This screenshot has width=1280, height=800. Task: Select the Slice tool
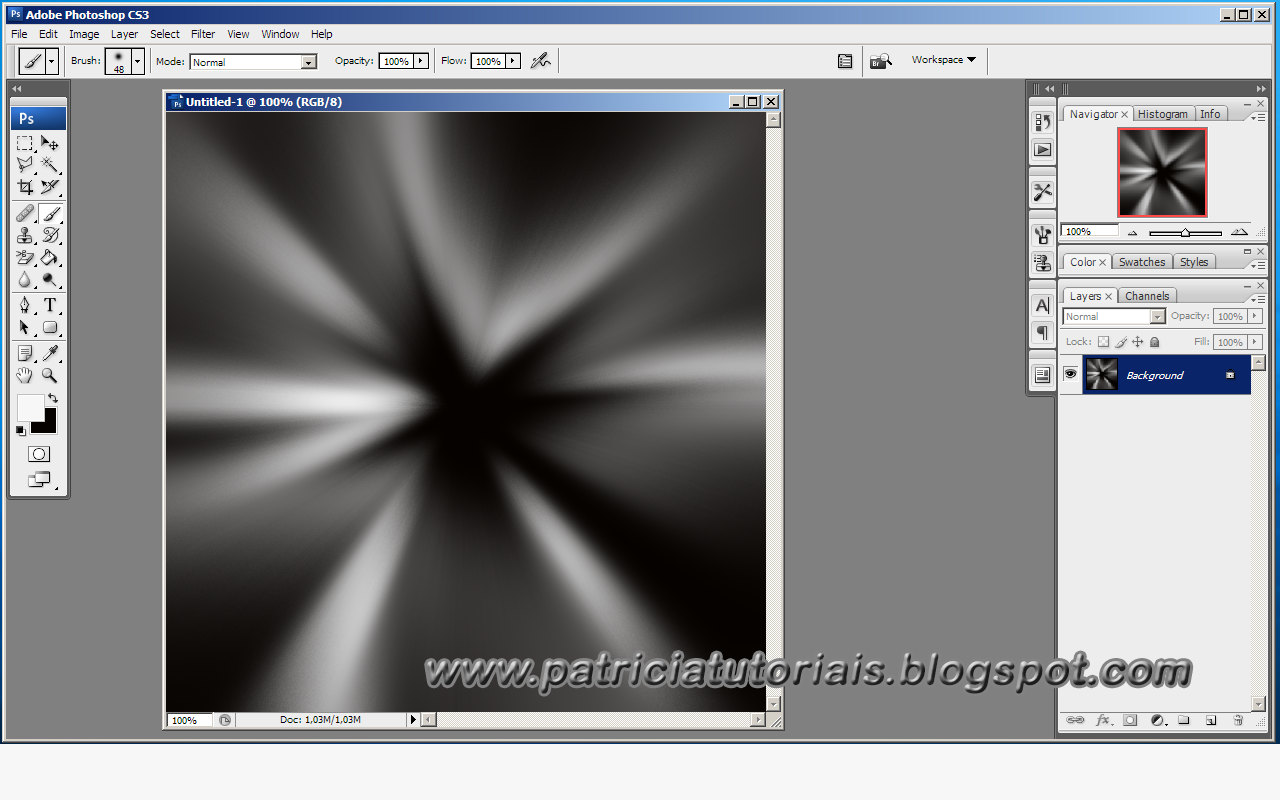[x=50, y=187]
